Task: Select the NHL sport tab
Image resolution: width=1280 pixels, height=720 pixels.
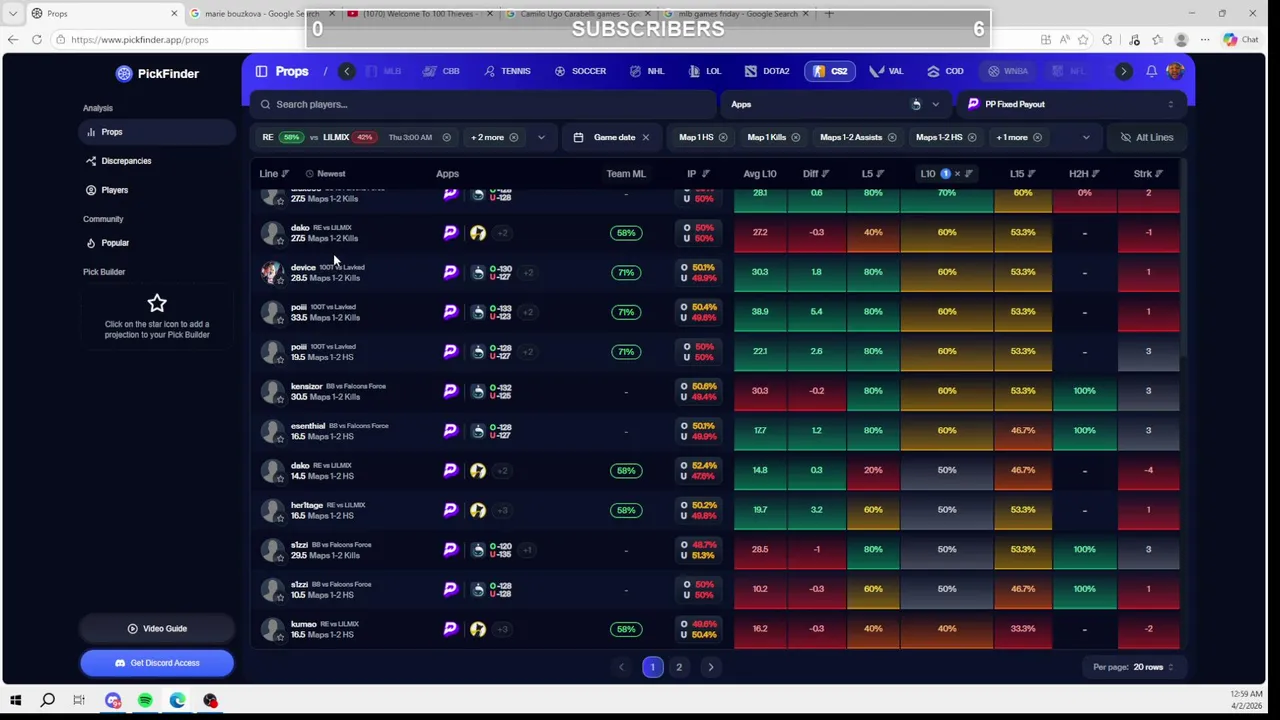Action: (x=646, y=71)
